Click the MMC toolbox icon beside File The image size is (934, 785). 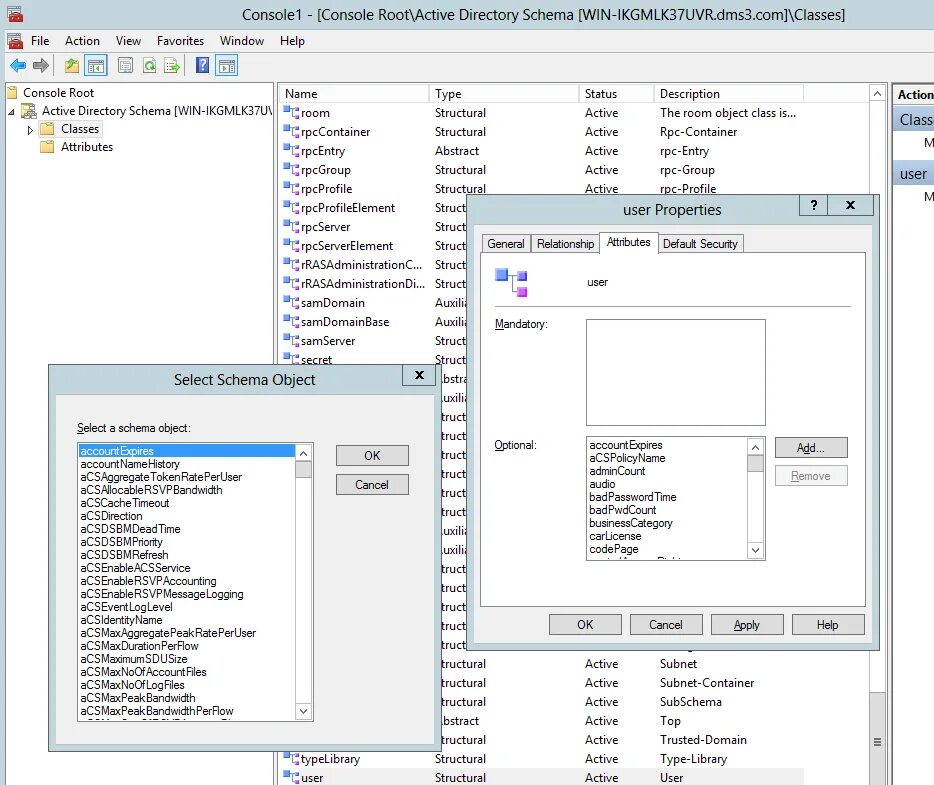(15, 41)
